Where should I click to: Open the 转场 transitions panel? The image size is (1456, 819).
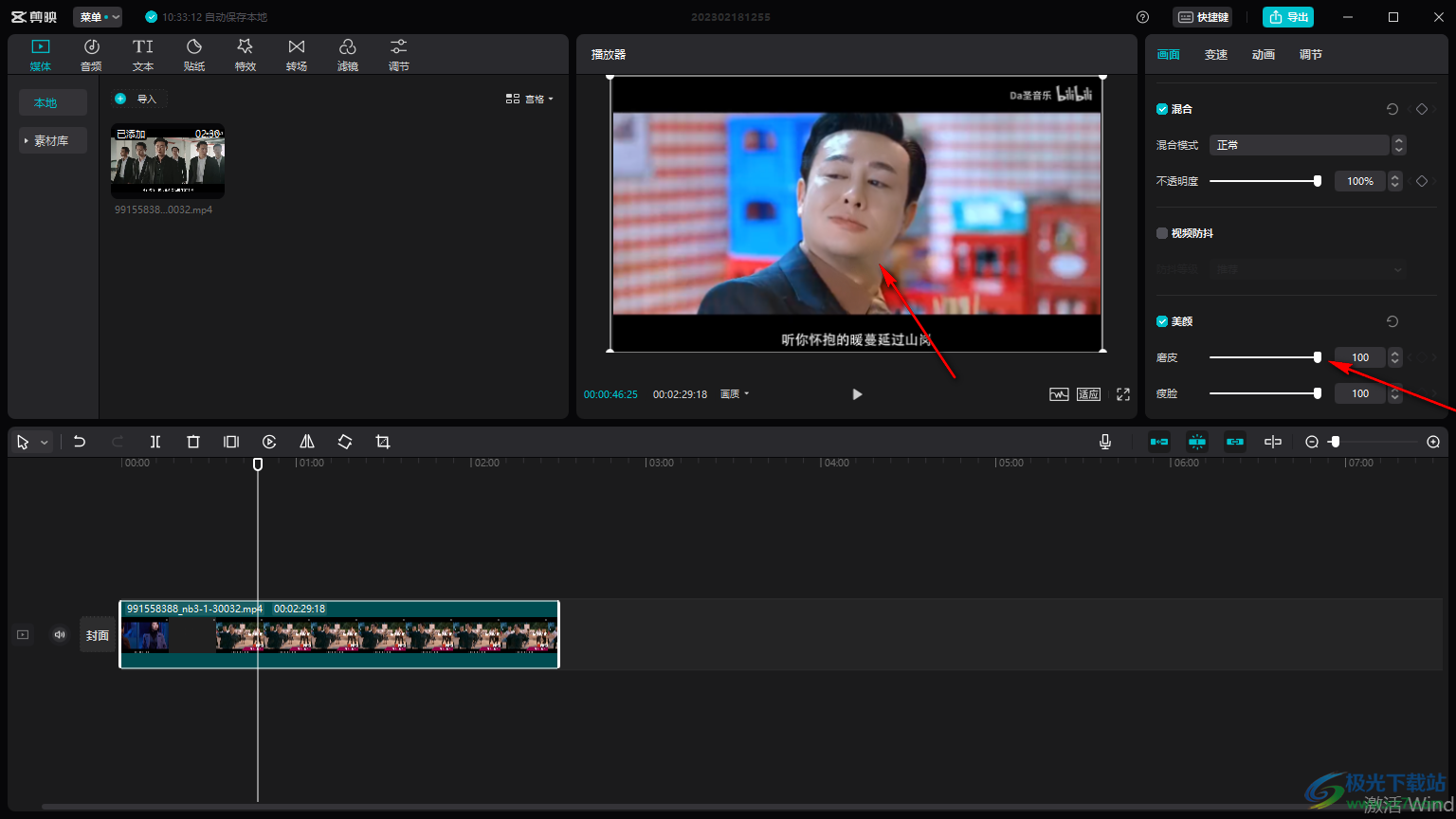point(297,55)
